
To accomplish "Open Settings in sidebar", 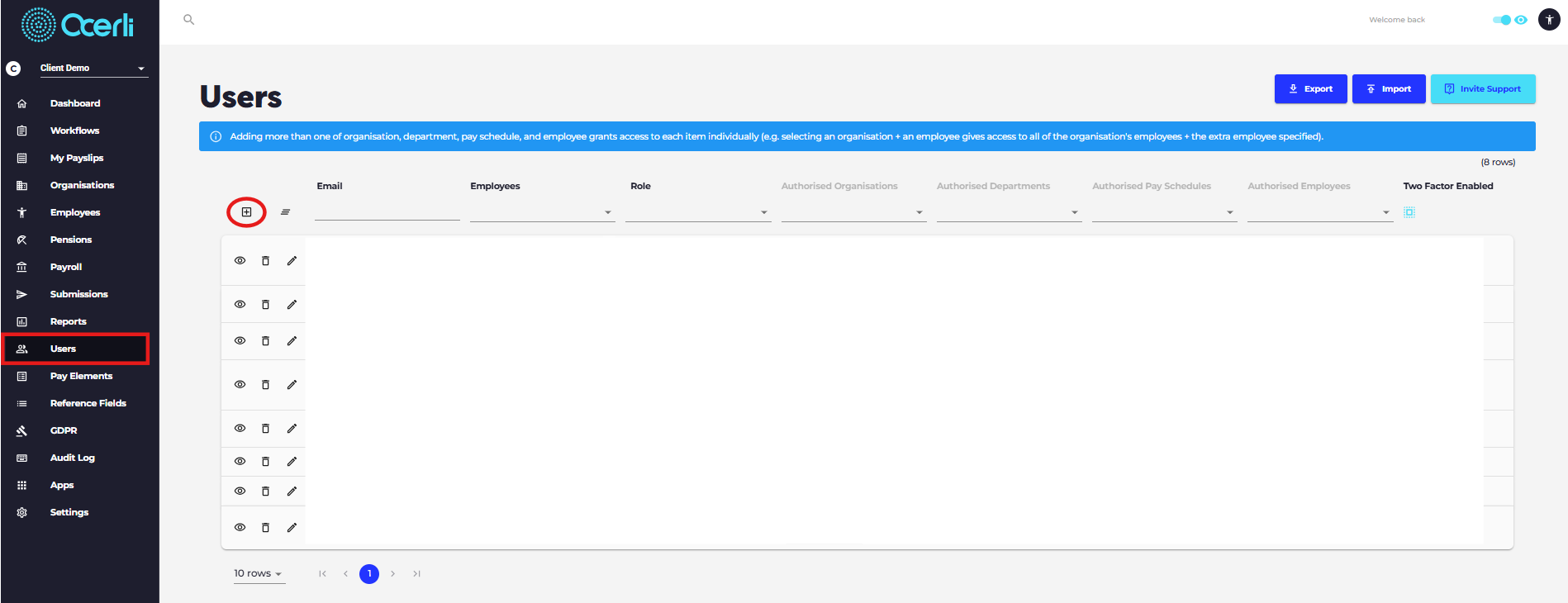I will (x=69, y=512).
